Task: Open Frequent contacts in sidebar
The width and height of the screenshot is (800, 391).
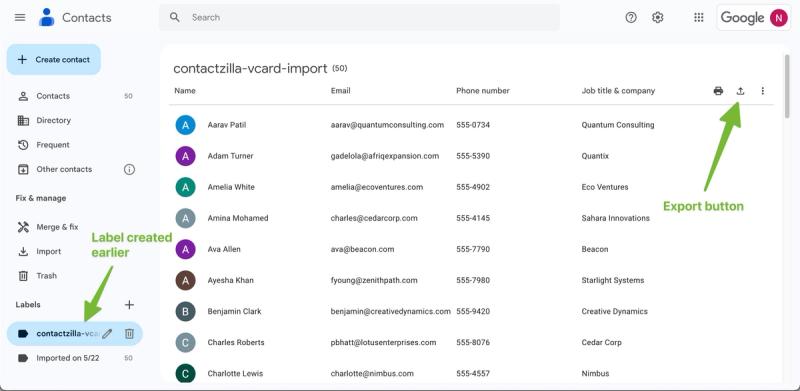Action: [x=74, y=145]
